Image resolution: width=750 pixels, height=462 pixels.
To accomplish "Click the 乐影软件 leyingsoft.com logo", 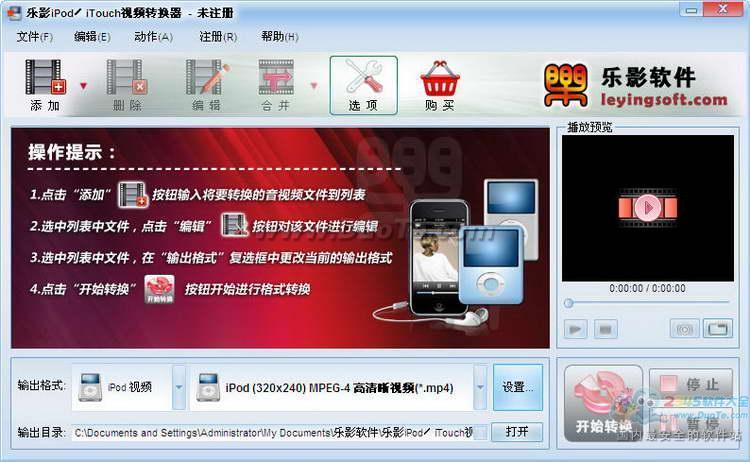I will pyautogui.click(x=635, y=86).
